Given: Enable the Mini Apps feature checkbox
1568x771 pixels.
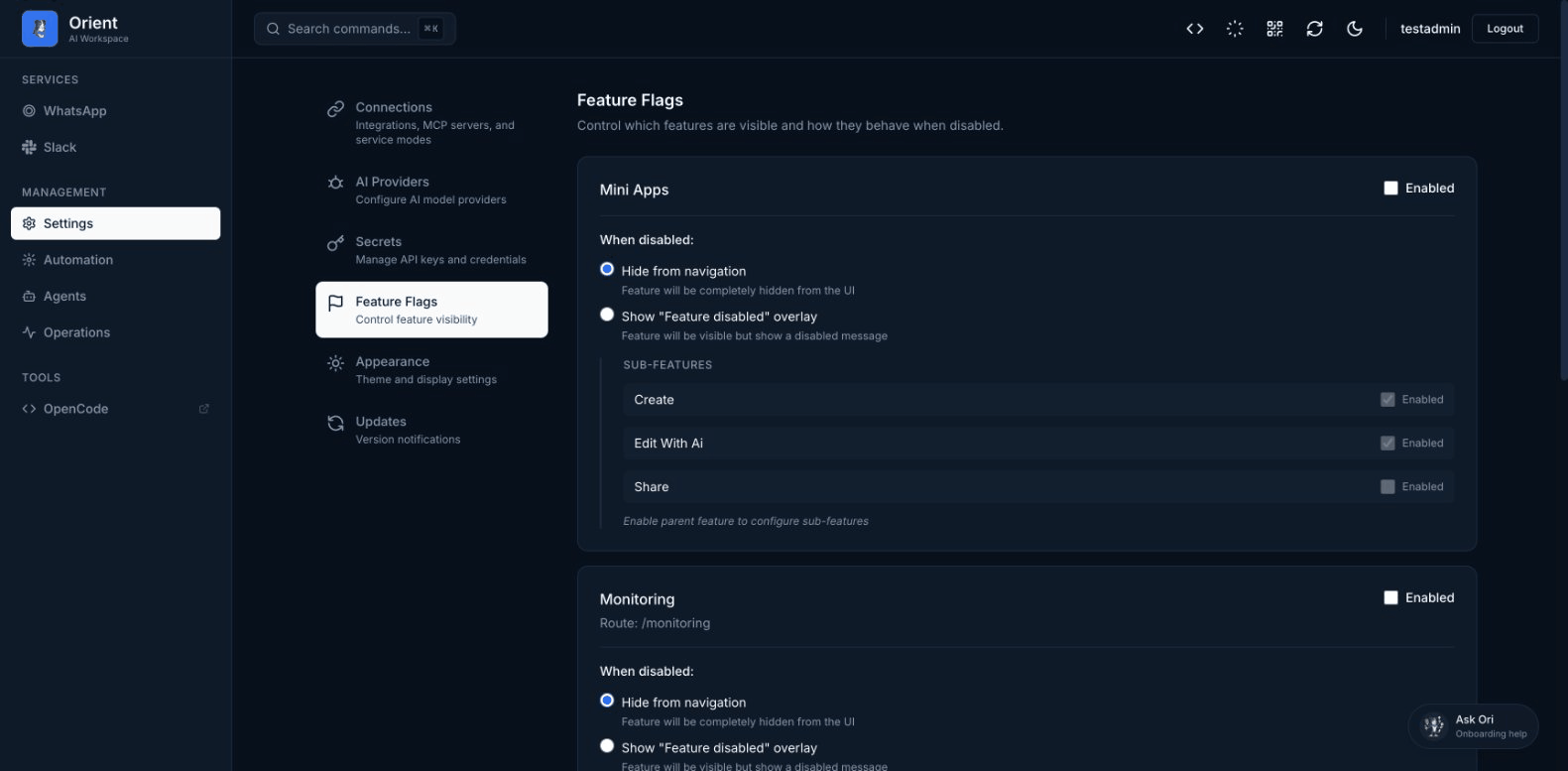Looking at the screenshot, I should (x=1390, y=189).
